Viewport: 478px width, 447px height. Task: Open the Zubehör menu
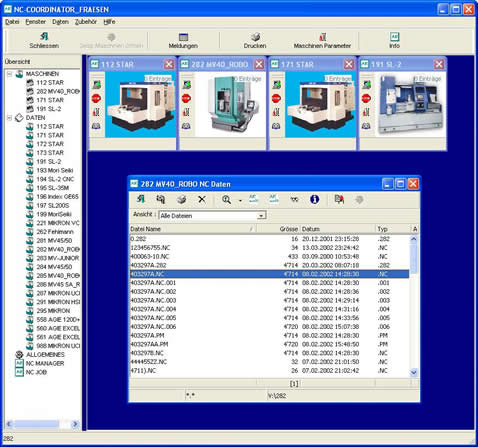(x=86, y=22)
